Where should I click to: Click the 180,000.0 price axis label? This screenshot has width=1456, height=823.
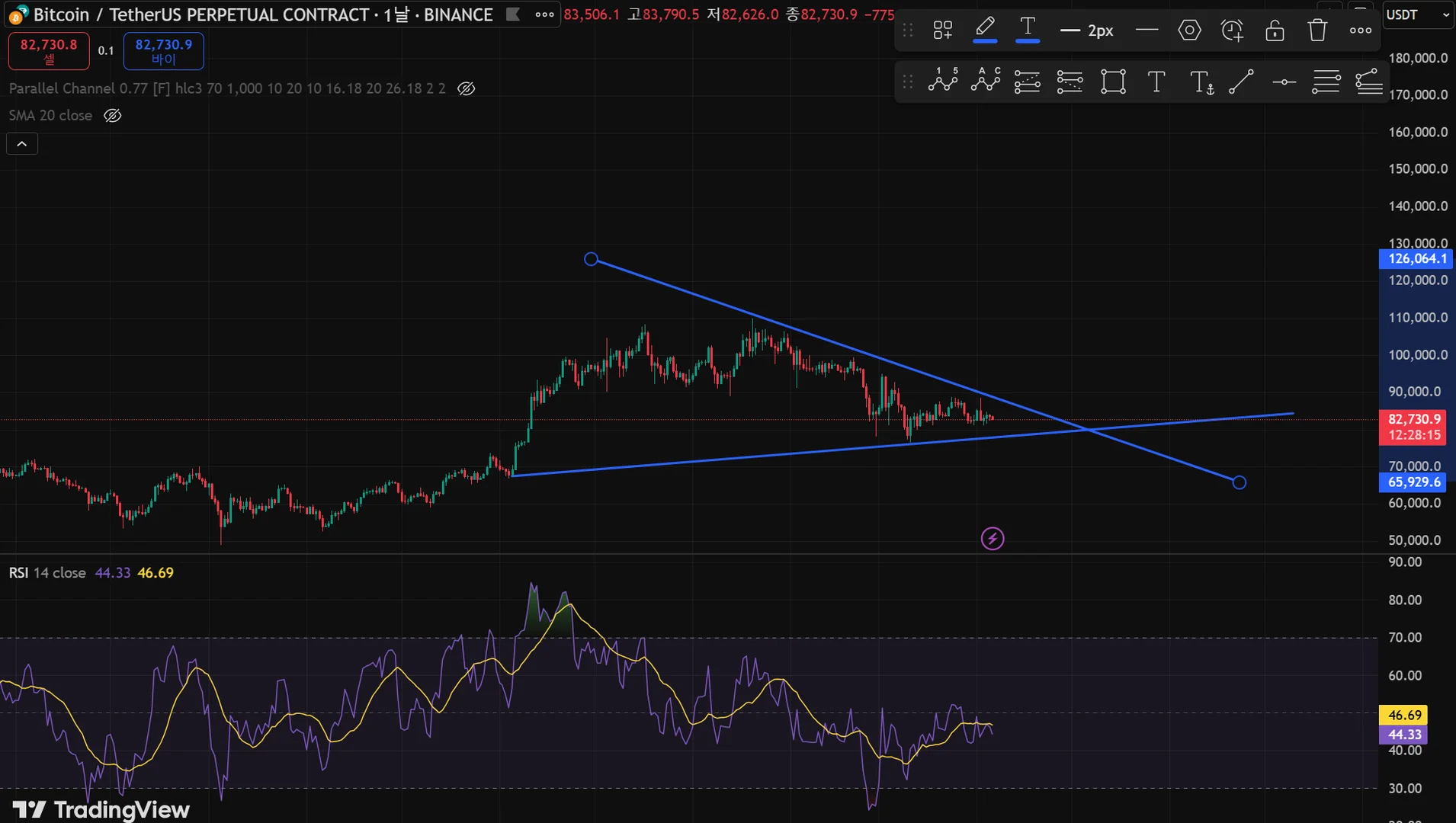click(1417, 58)
